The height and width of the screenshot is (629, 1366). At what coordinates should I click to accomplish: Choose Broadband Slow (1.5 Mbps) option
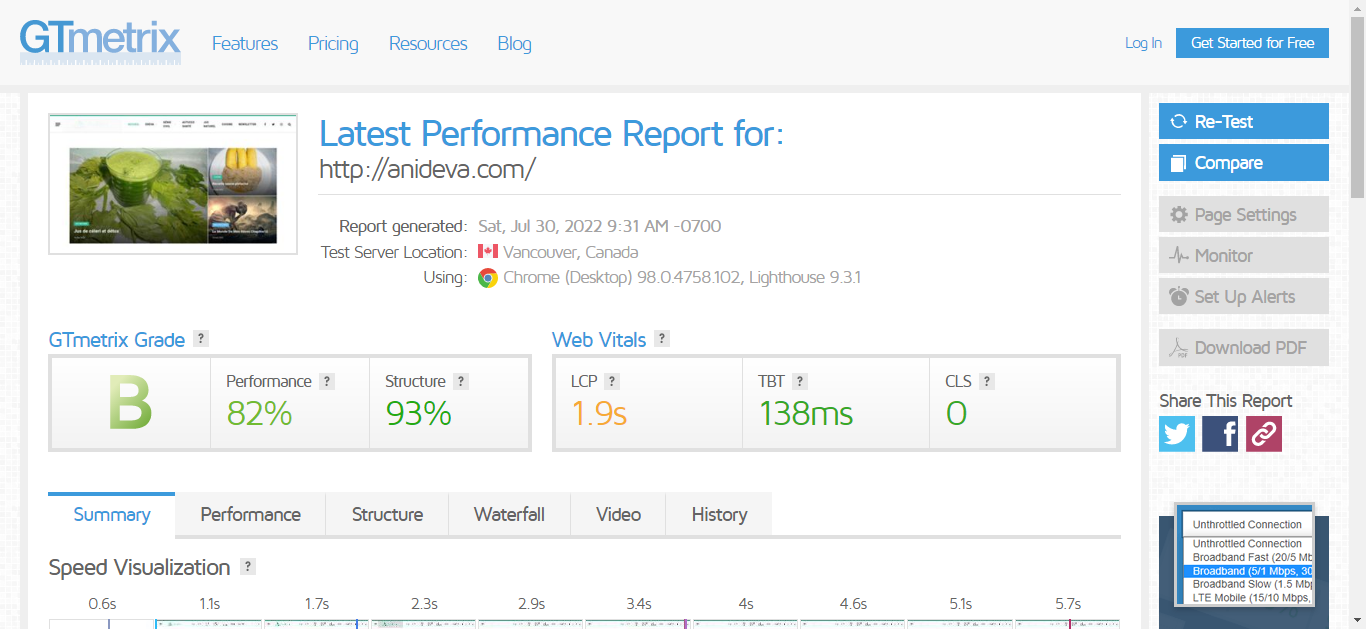[x=1247, y=584]
